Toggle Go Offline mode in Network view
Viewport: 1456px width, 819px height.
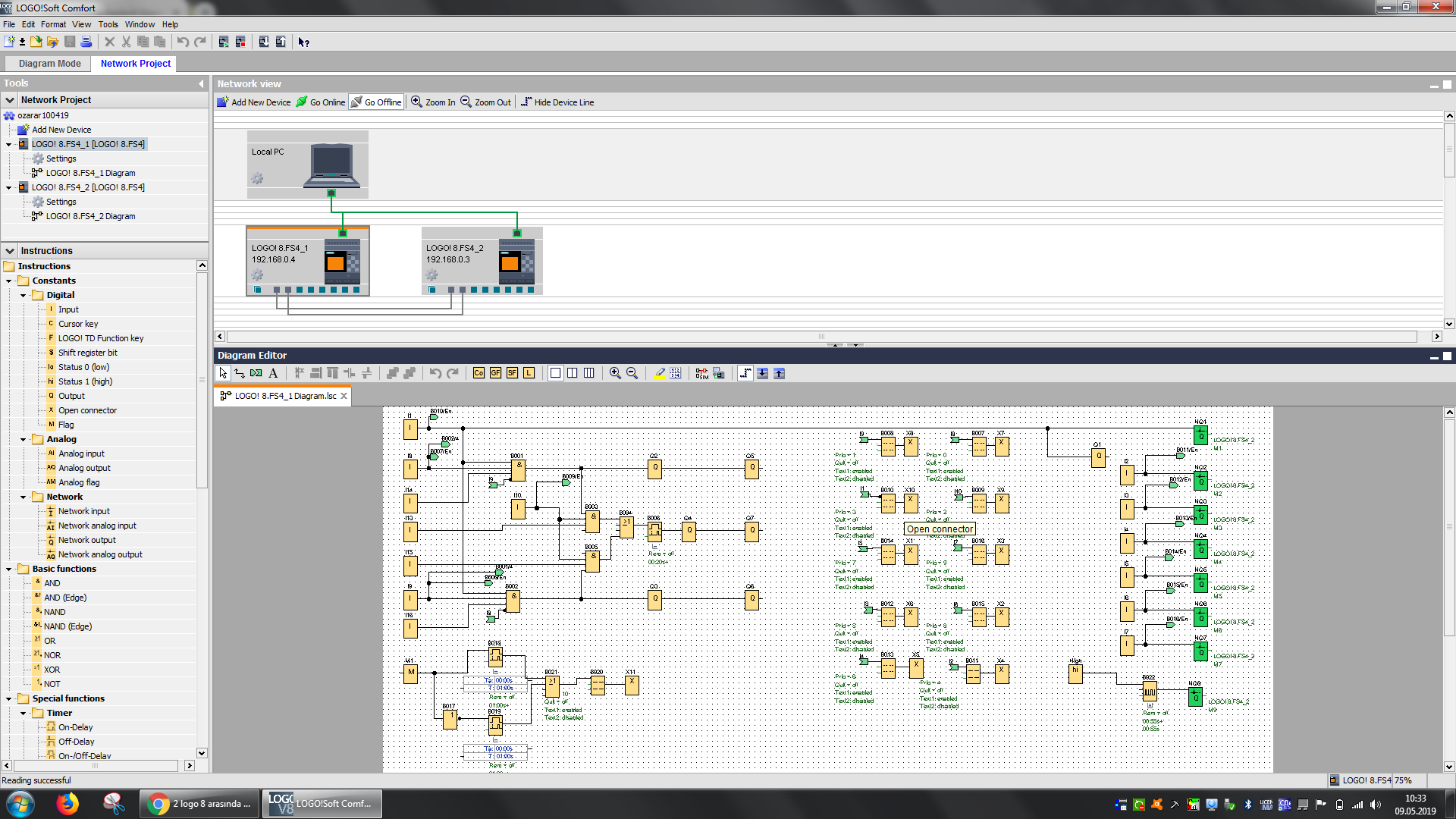pos(376,102)
